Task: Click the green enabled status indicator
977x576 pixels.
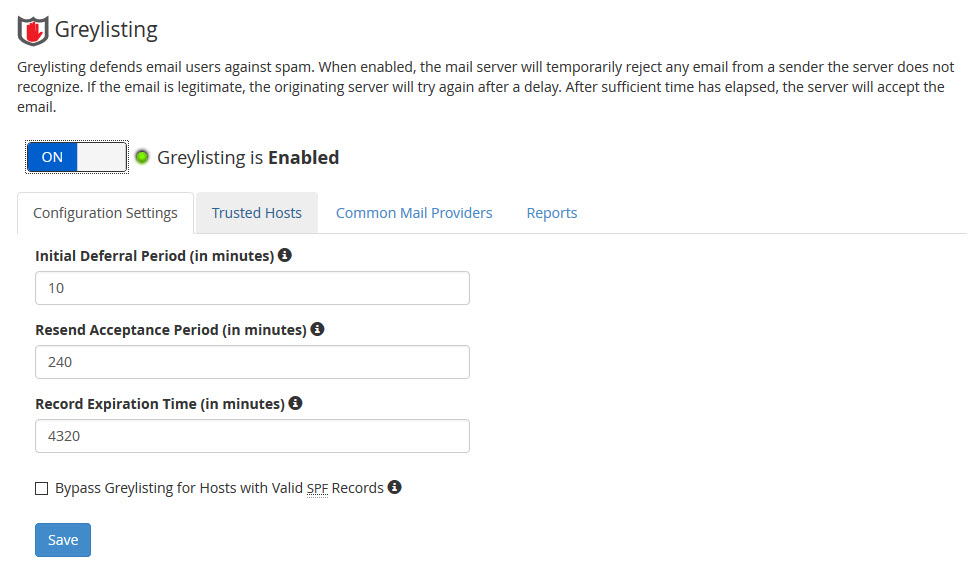Action: [x=142, y=157]
